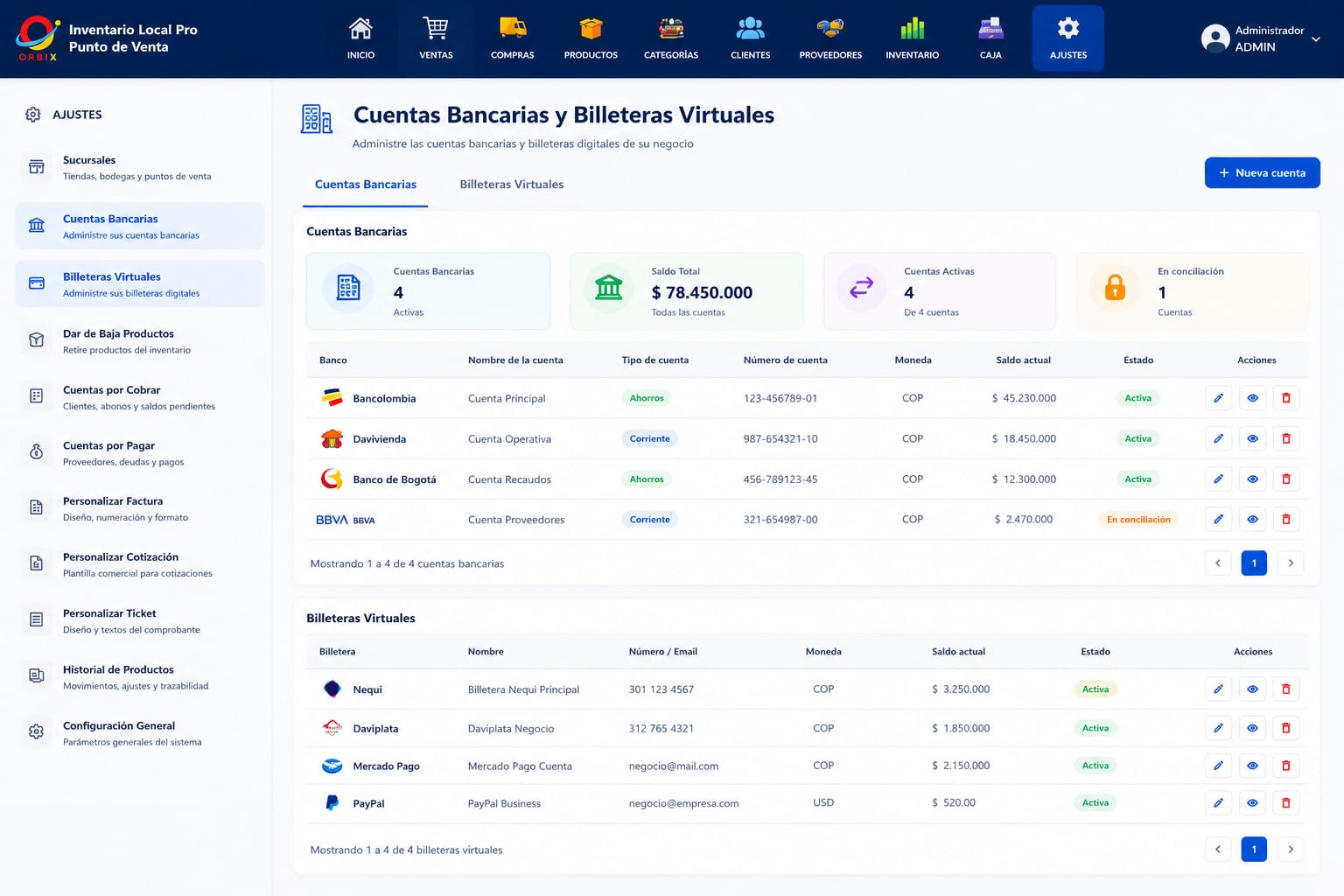Click the Nueva cuenta button

point(1262,172)
